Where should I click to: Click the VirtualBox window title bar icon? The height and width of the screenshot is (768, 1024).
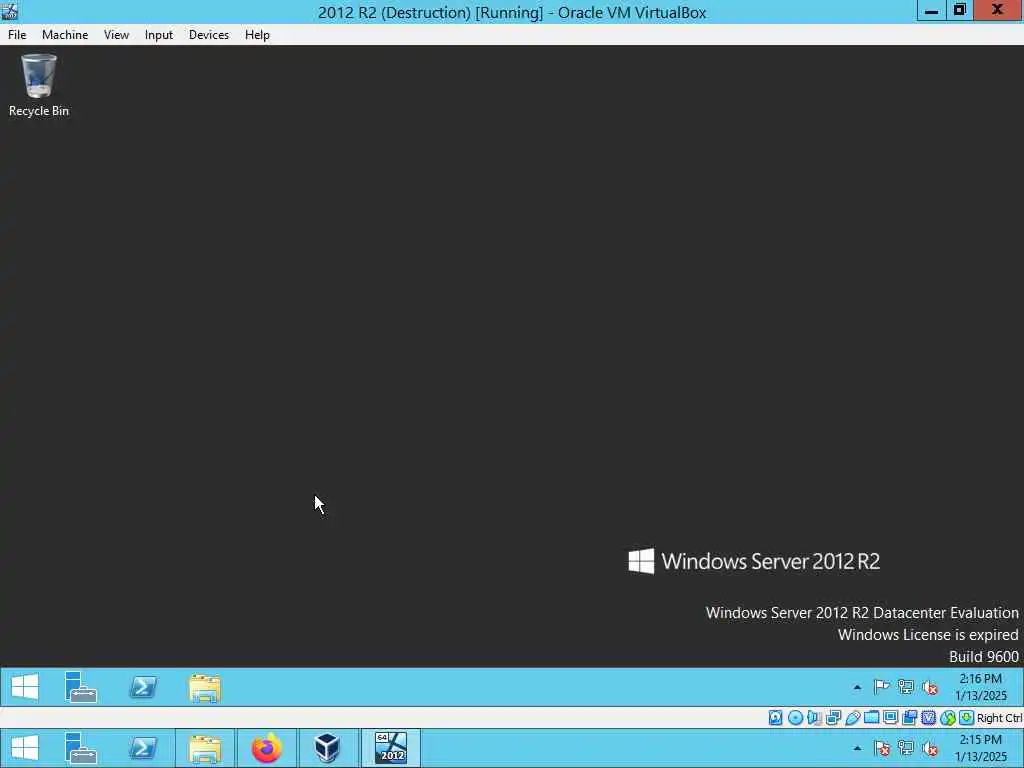pyautogui.click(x=9, y=11)
